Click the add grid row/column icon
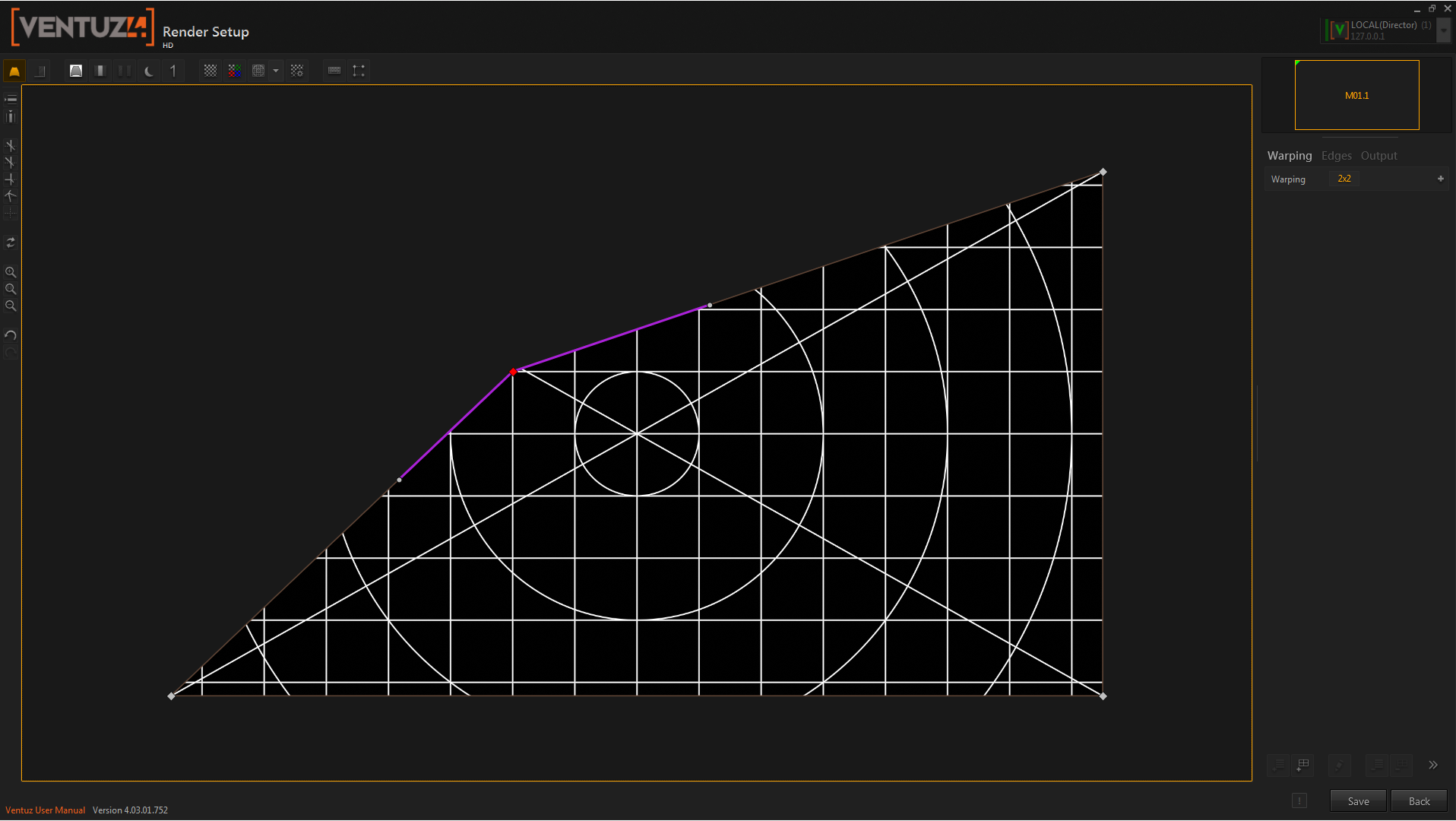The image size is (1456, 821). pyautogui.click(x=1303, y=765)
